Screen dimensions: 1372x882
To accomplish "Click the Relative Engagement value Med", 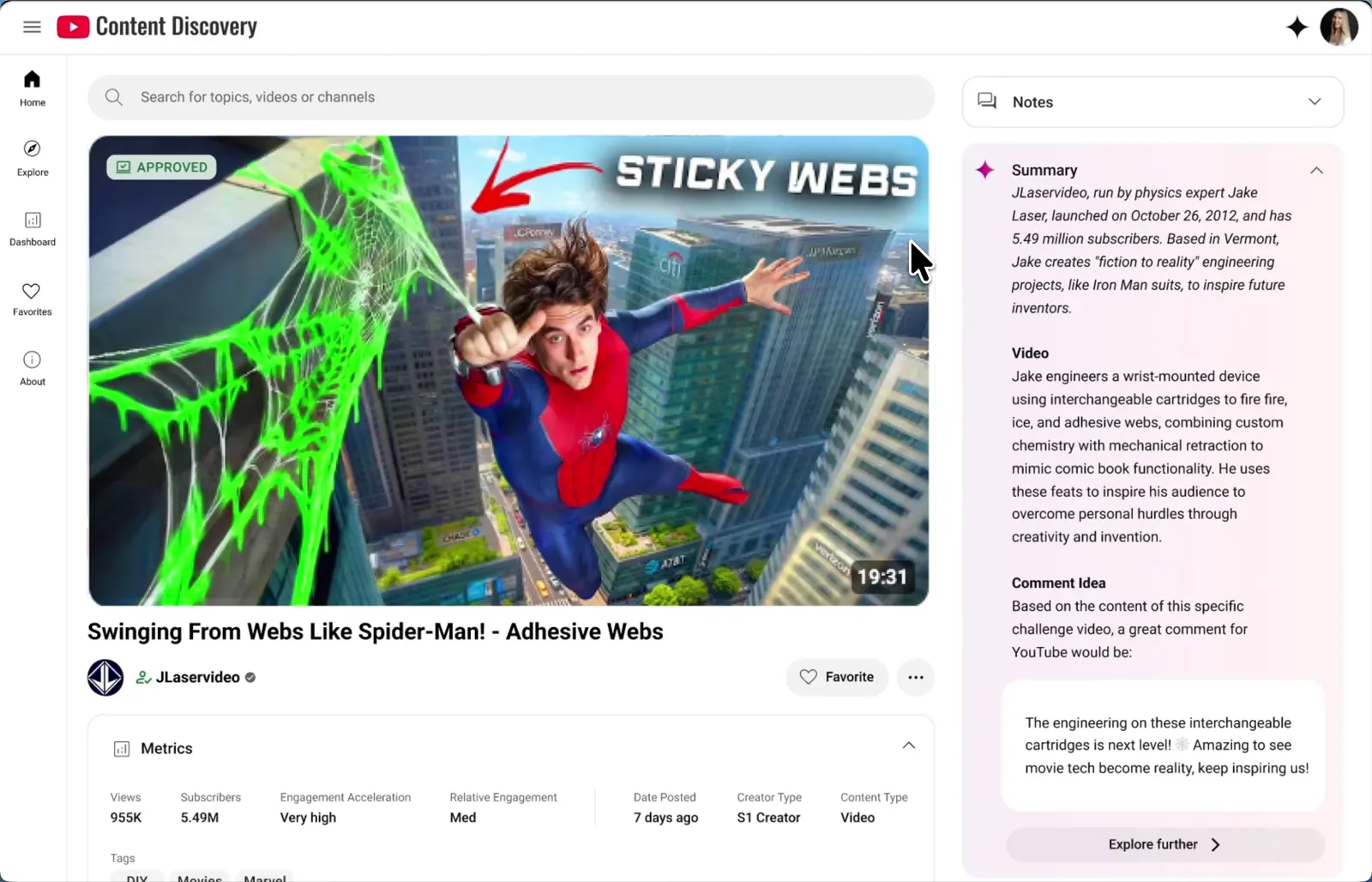I will pyautogui.click(x=463, y=818).
